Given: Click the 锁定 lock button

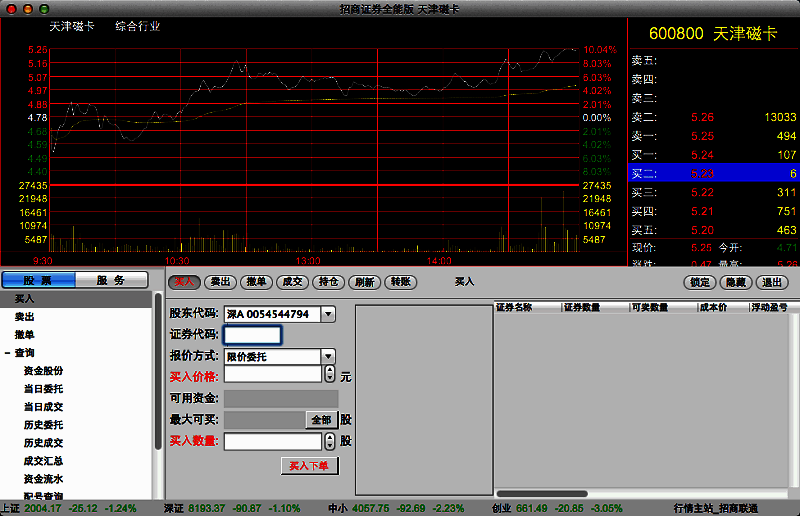Looking at the screenshot, I should tap(700, 282).
